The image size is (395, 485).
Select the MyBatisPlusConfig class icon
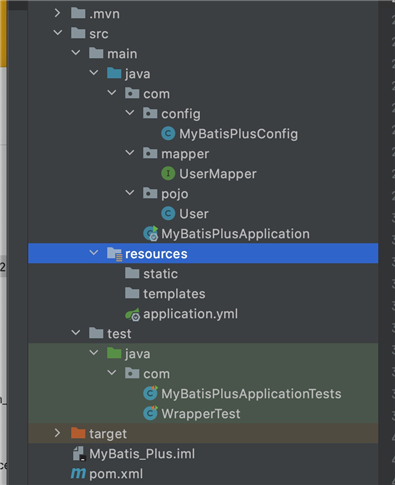(168, 134)
